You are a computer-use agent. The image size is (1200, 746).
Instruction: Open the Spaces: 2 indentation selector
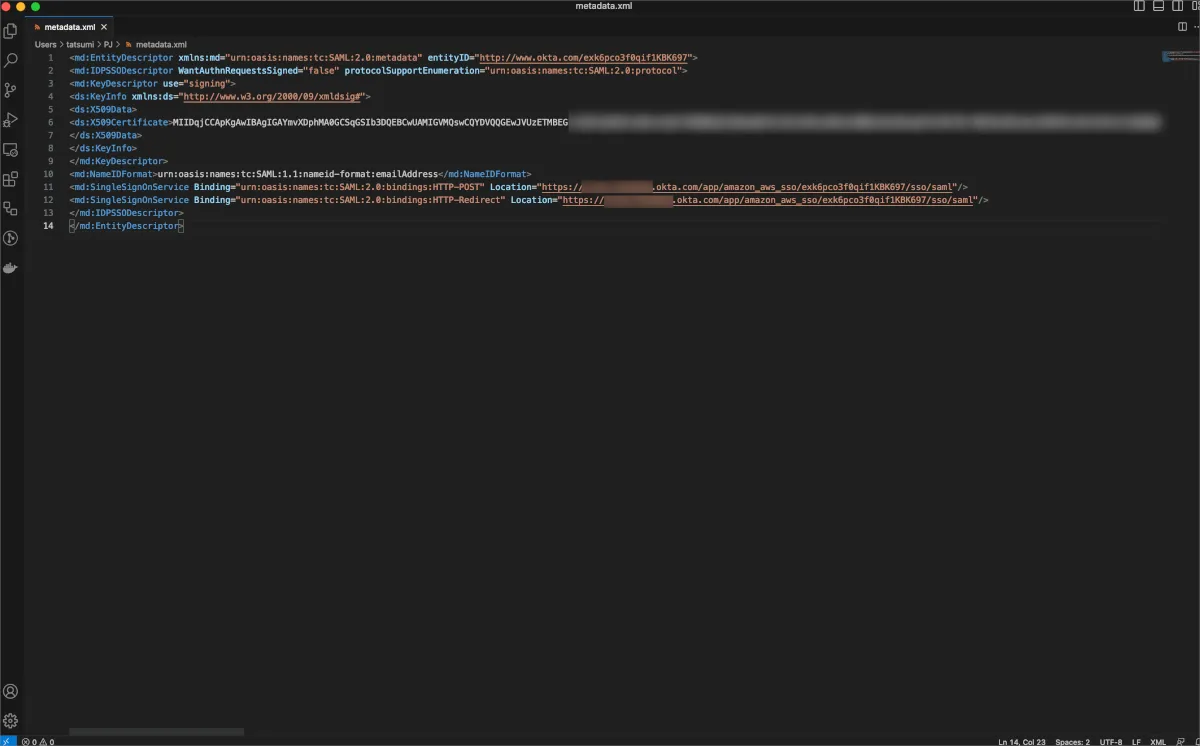tap(1072, 741)
